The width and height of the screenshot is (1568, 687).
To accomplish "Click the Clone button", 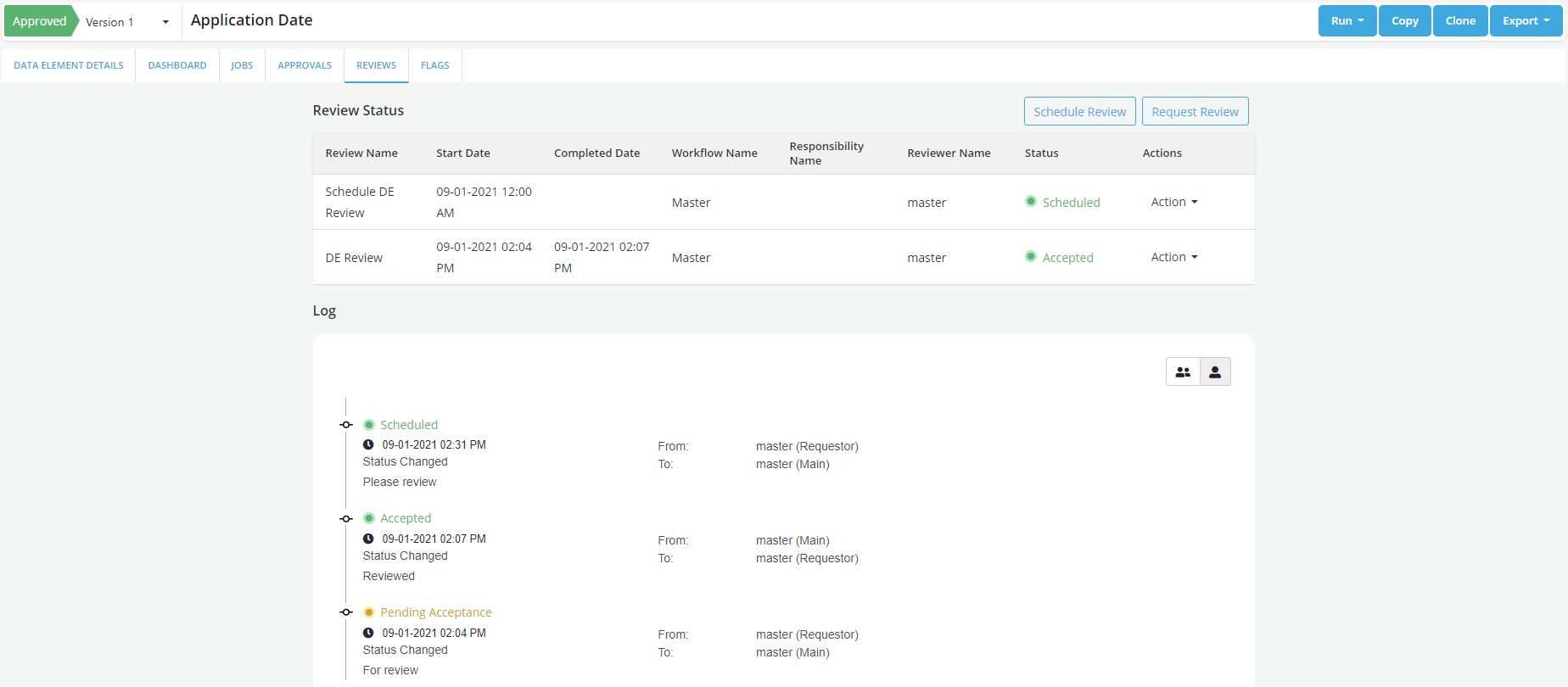I will click(x=1460, y=21).
